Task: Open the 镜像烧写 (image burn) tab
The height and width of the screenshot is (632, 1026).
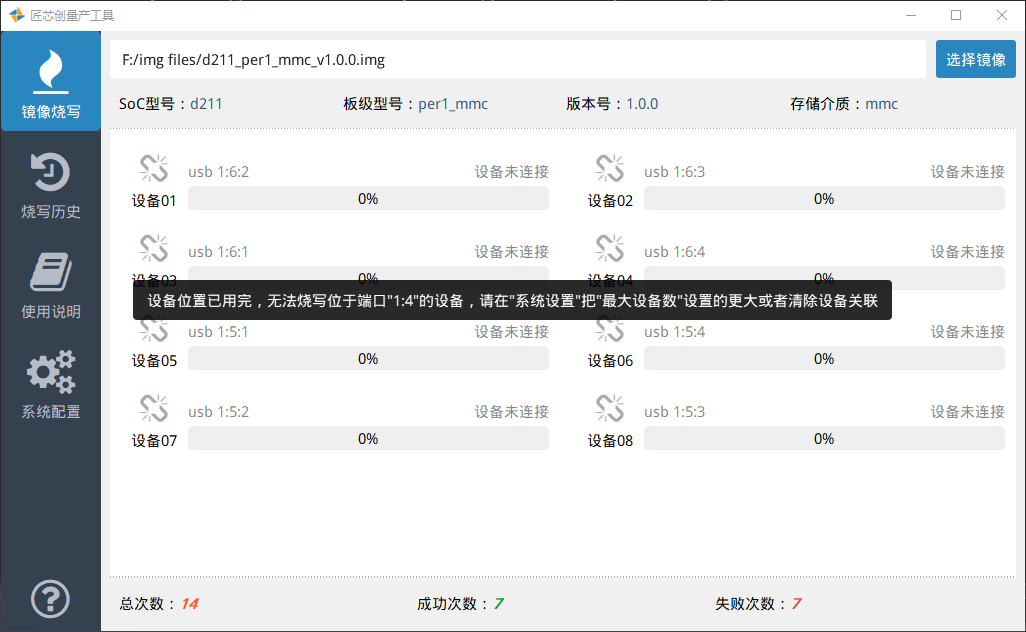Action: click(x=51, y=82)
